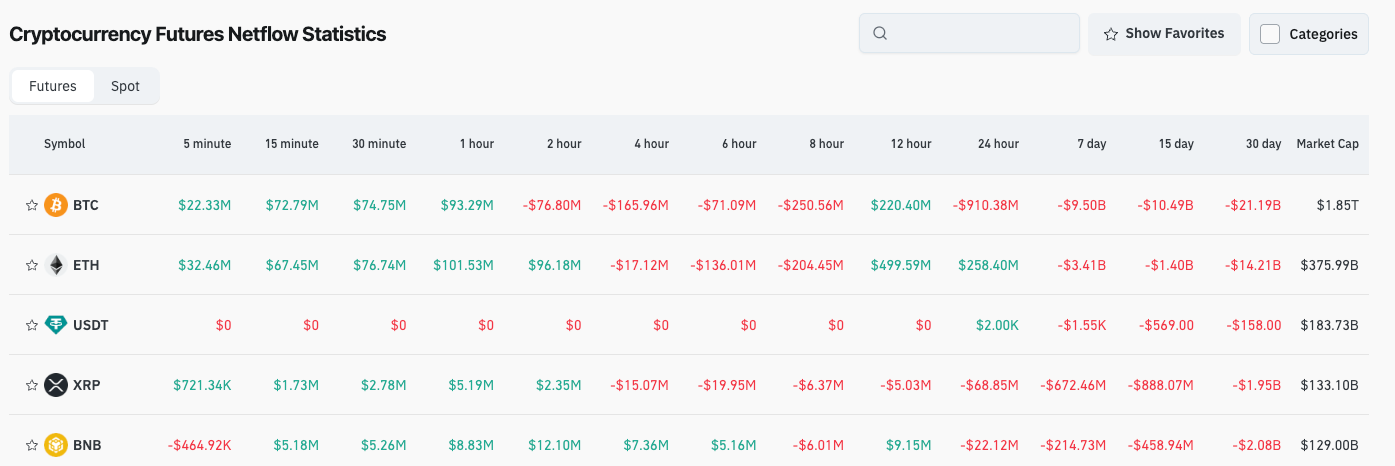Click XRP 15 day value -$888.07M

click(x=1161, y=385)
